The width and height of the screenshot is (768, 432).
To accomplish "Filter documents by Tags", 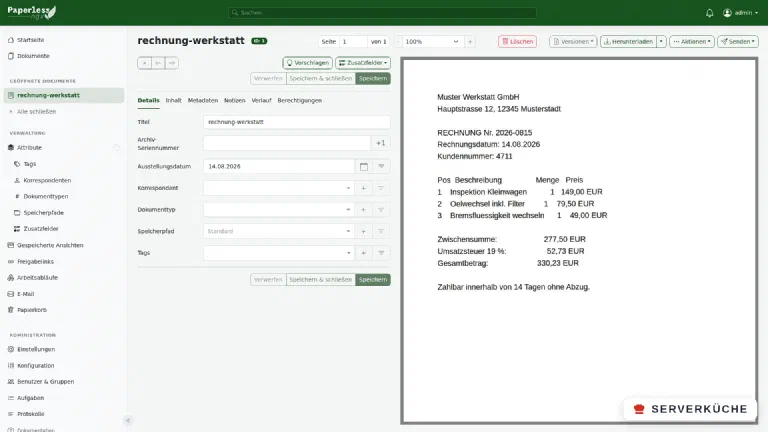I will click(x=381, y=253).
